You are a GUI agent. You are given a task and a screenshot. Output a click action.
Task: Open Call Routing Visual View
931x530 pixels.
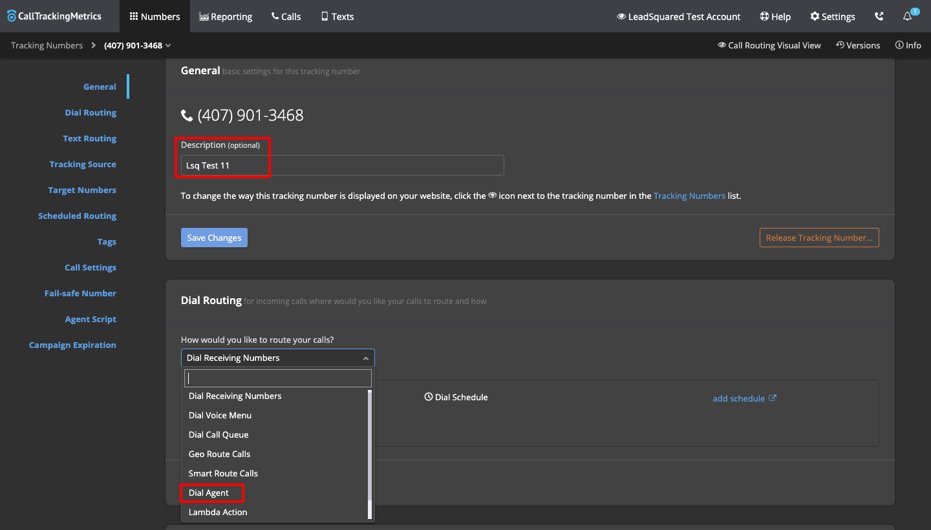(769, 45)
